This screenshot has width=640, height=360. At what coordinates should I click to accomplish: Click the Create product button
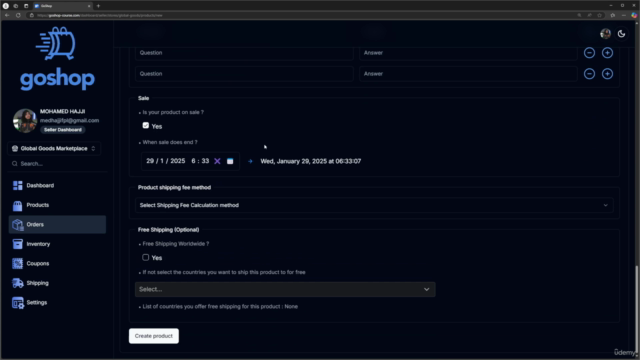154,336
